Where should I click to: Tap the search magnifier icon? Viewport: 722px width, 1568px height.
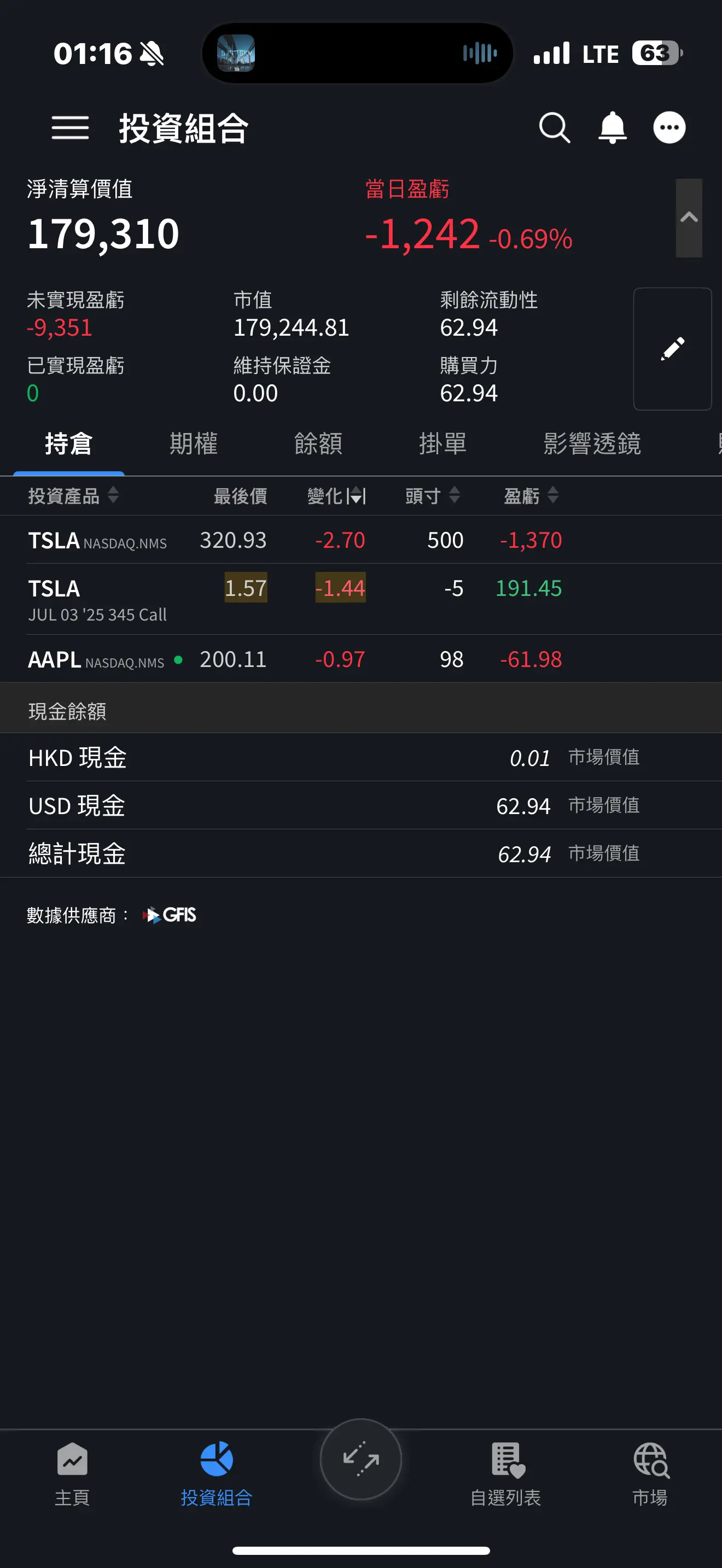[554, 128]
